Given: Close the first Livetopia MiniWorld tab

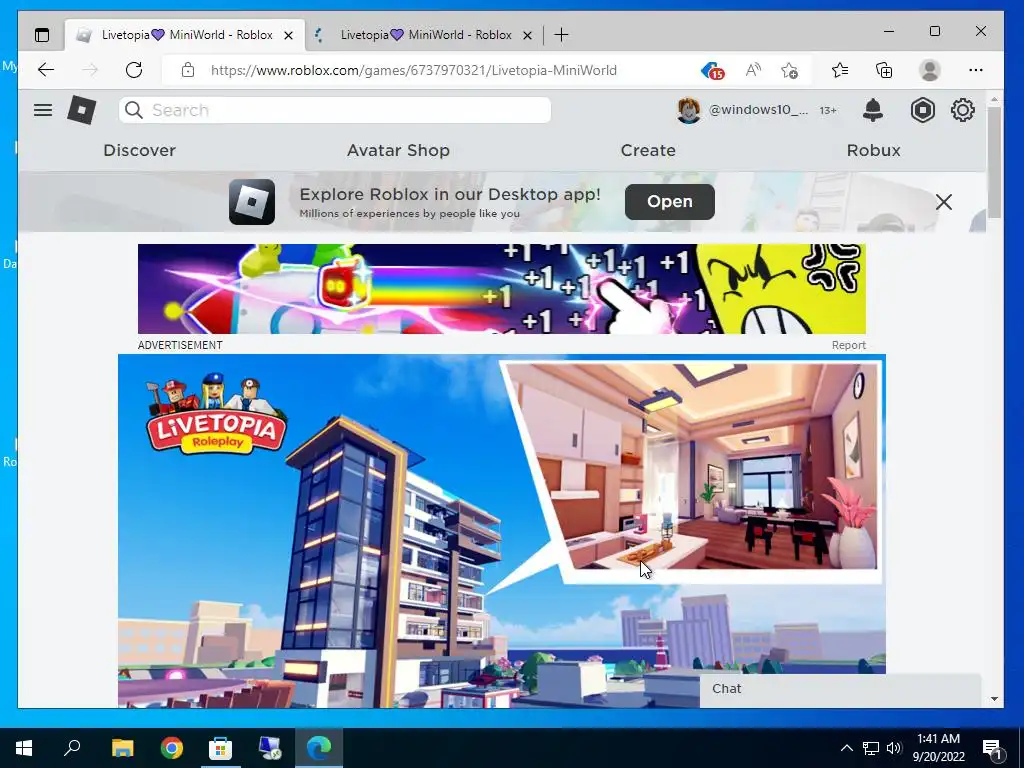Looking at the screenshot, I should 289,35.
